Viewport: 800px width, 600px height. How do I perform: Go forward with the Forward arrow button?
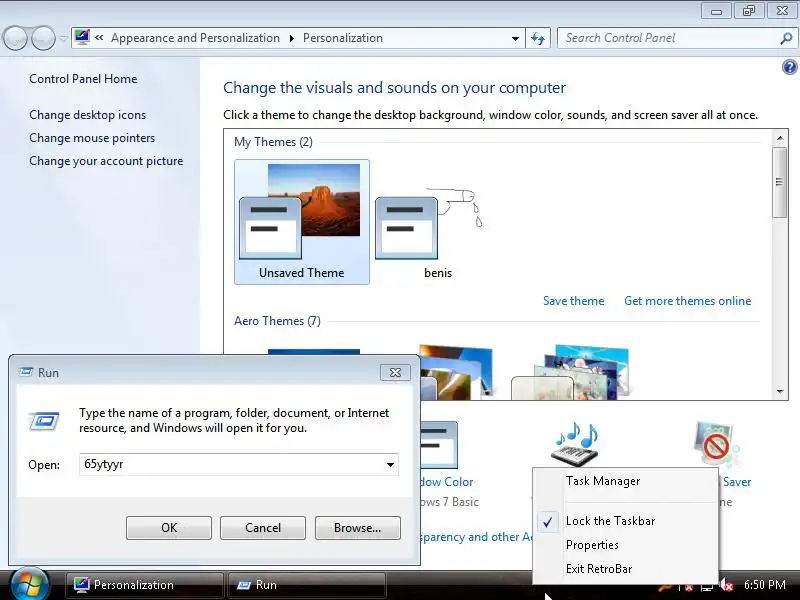pyautogui.click(x=43, y=38)
